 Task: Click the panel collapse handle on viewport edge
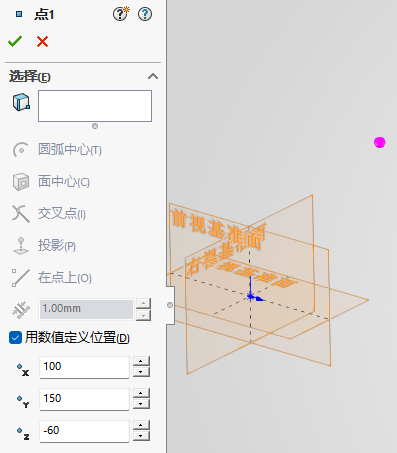(x=170, y=305)
